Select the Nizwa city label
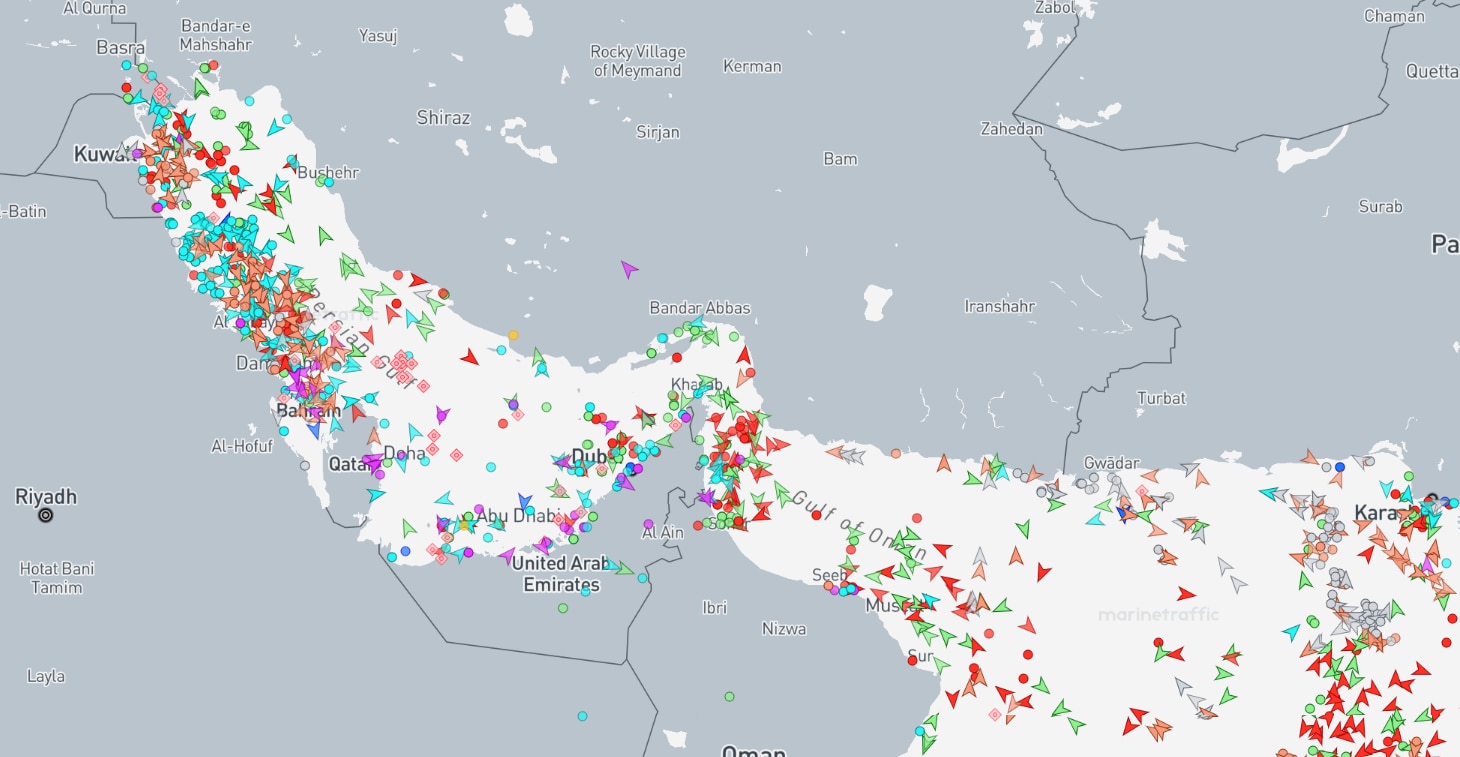The height and width of the screenshot is (757, 1460). coord(783,629)
